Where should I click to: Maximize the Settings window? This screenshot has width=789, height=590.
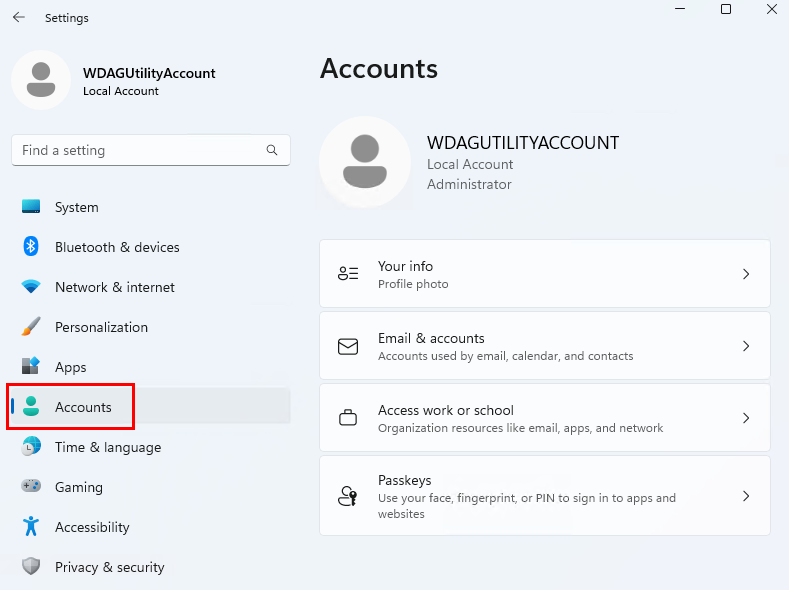[x=726, y=9]
